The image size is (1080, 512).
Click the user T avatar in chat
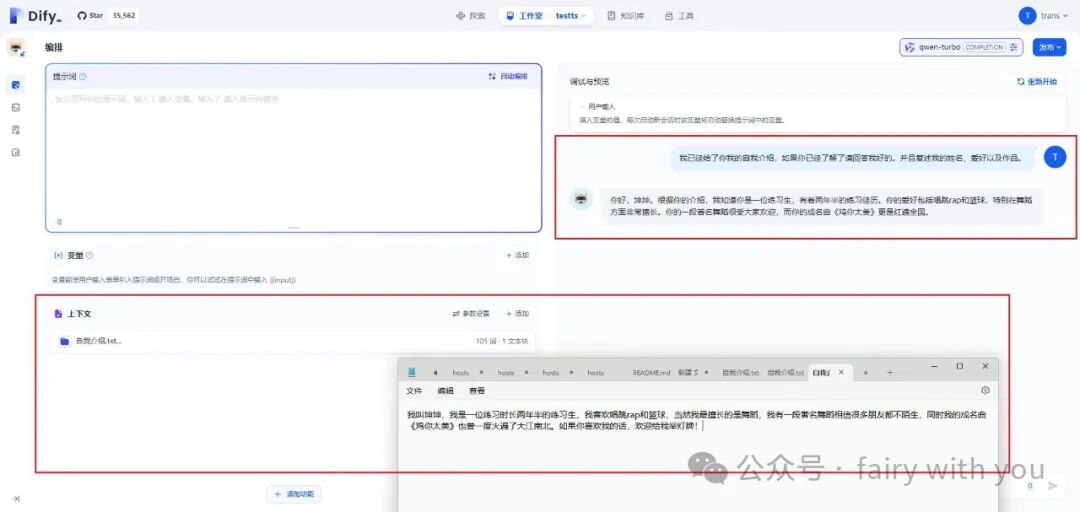1055,157
